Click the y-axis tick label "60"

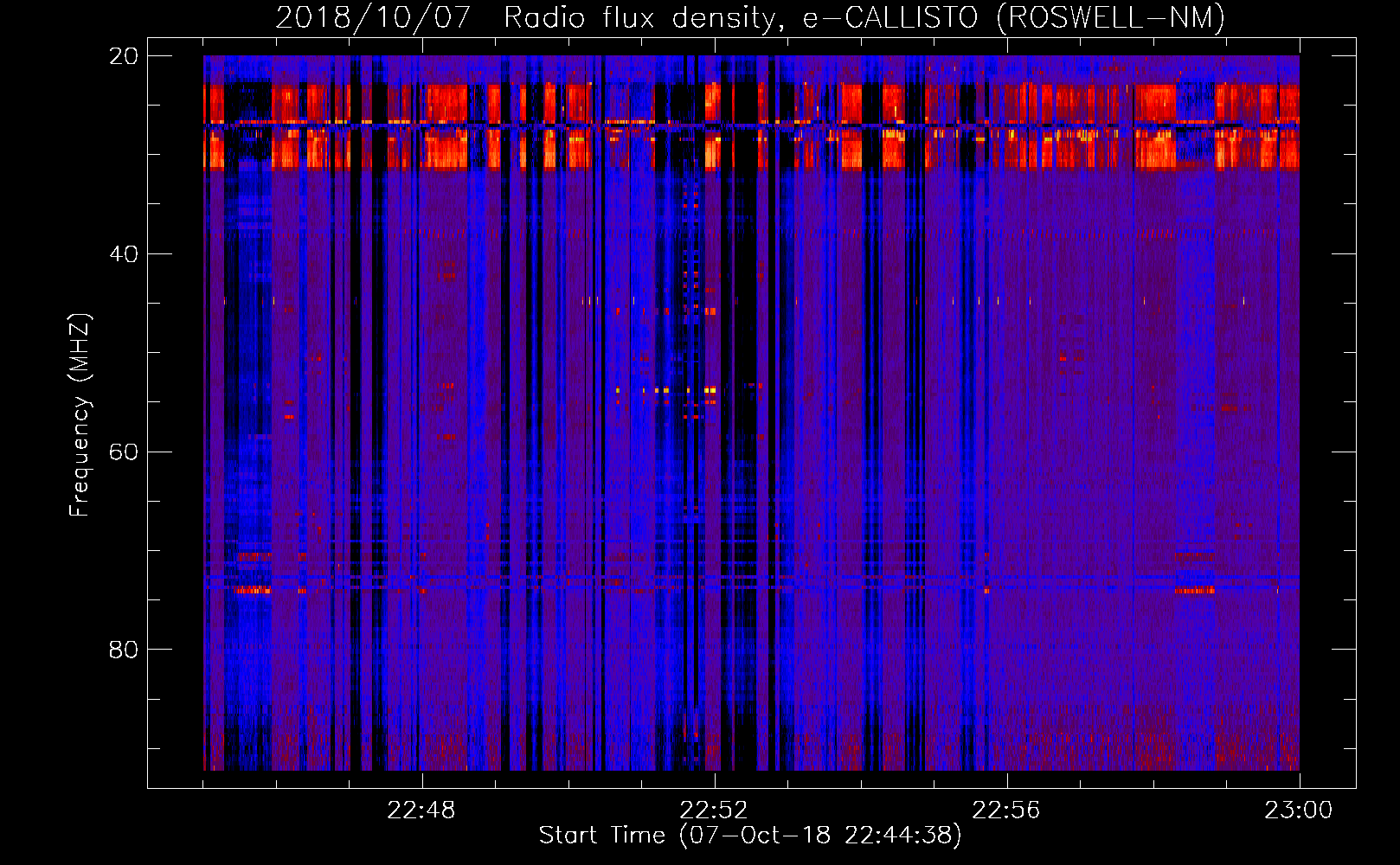click(x=124, y=452)
